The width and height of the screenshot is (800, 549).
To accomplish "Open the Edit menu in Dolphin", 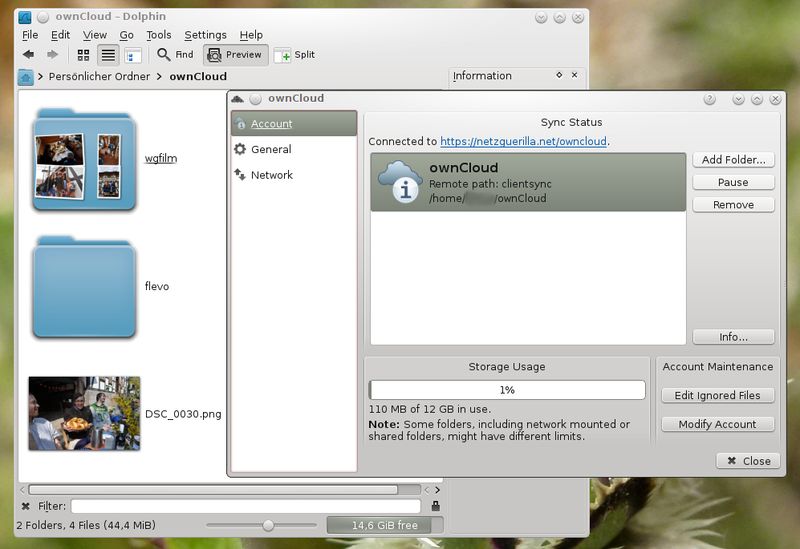I will click(60, 35).
